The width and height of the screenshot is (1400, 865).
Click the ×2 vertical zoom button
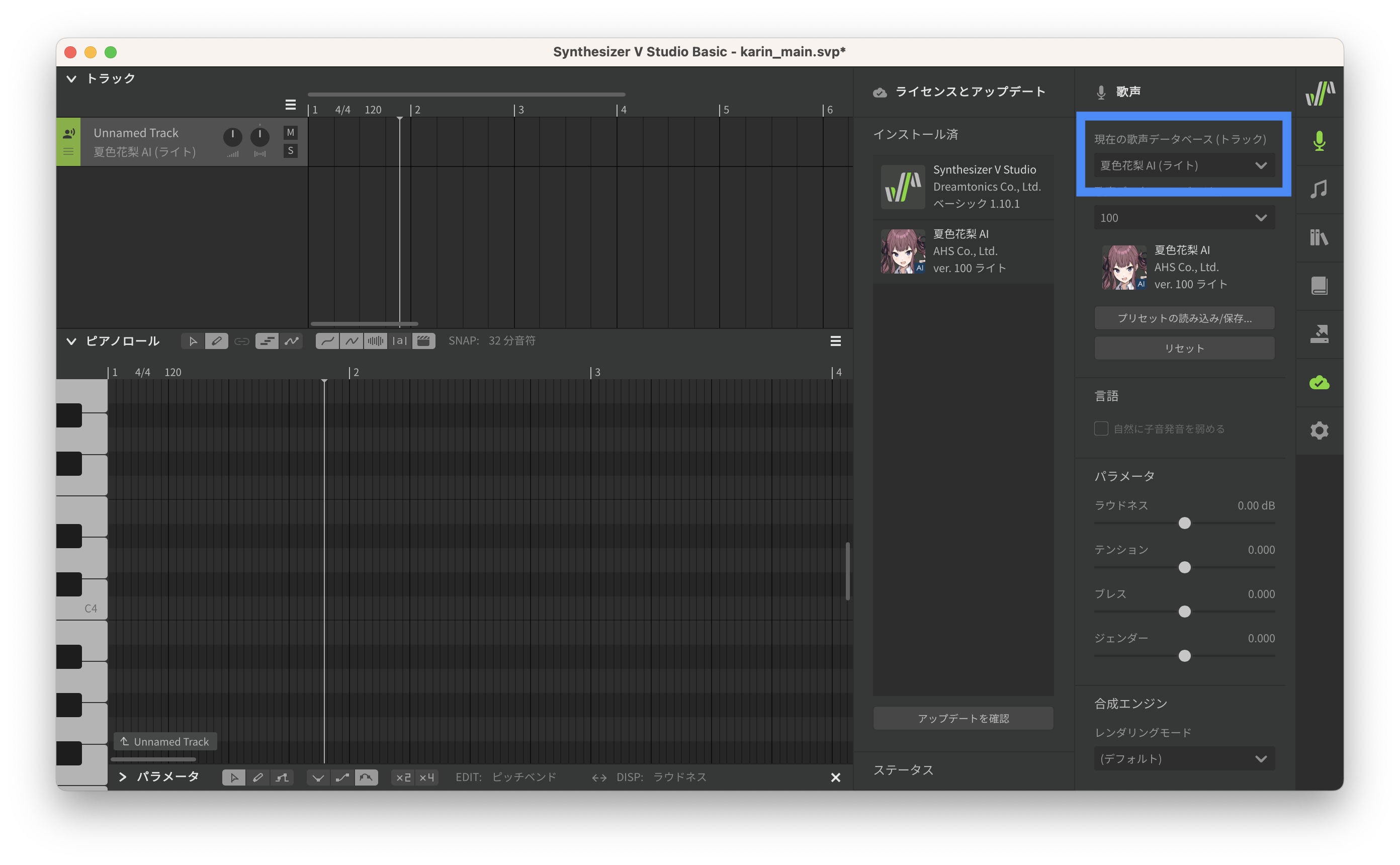pos(403,777)
